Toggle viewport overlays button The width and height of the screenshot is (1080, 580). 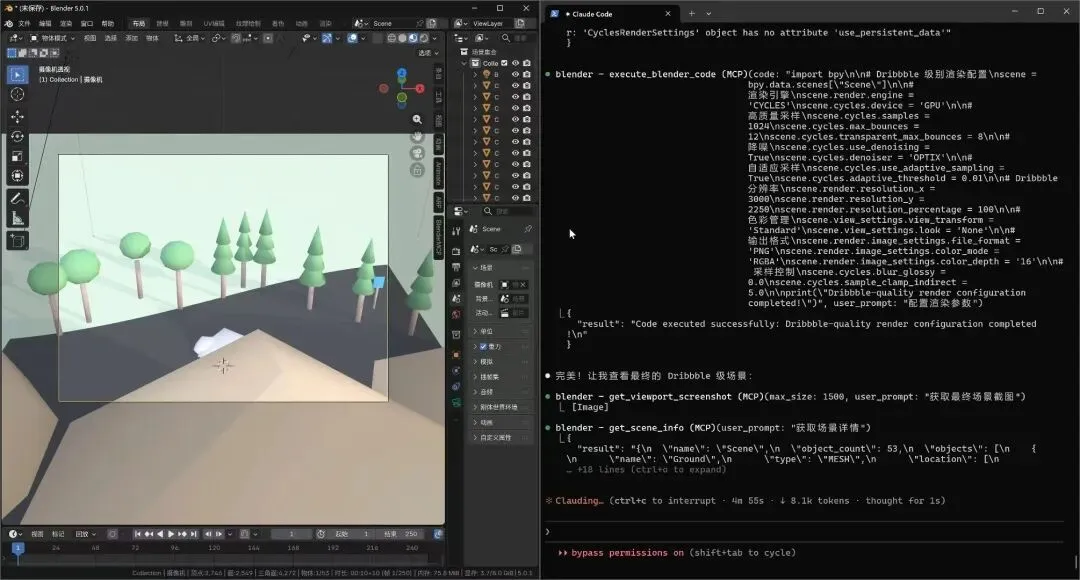tap(353, 38)
